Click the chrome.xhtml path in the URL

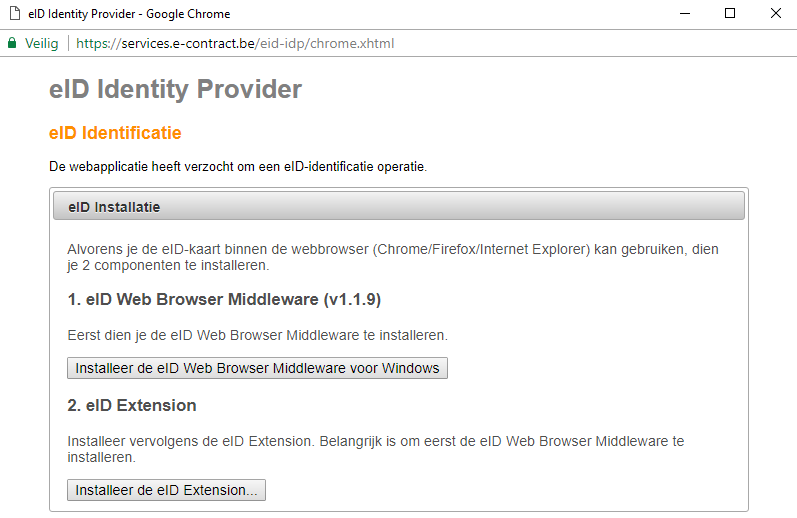click(352, 44)
